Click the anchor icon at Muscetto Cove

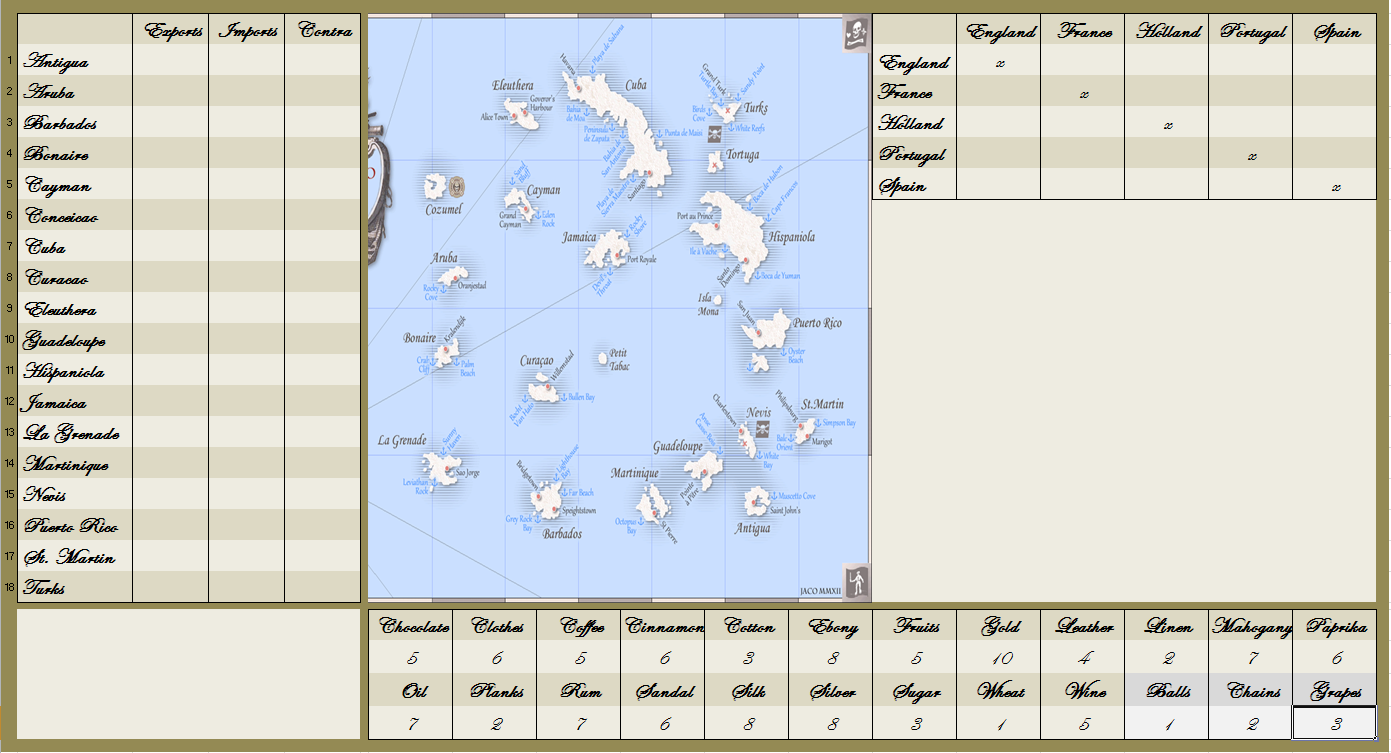[772, 495]
